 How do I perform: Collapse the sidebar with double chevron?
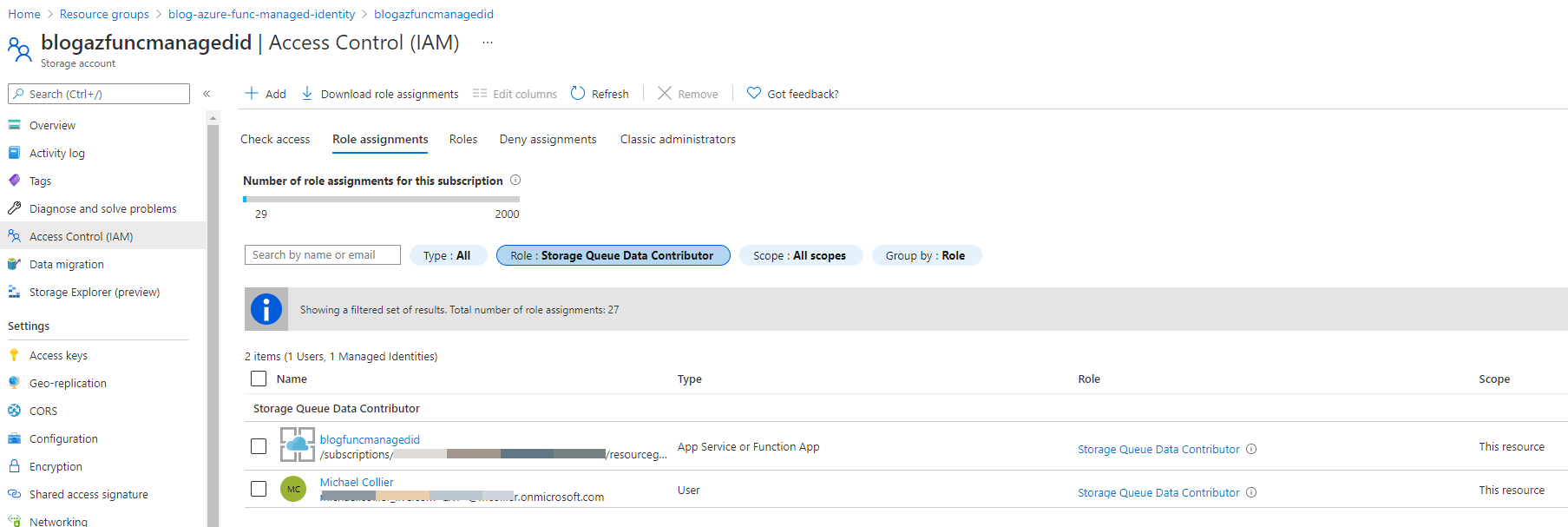tap(207, 94)
